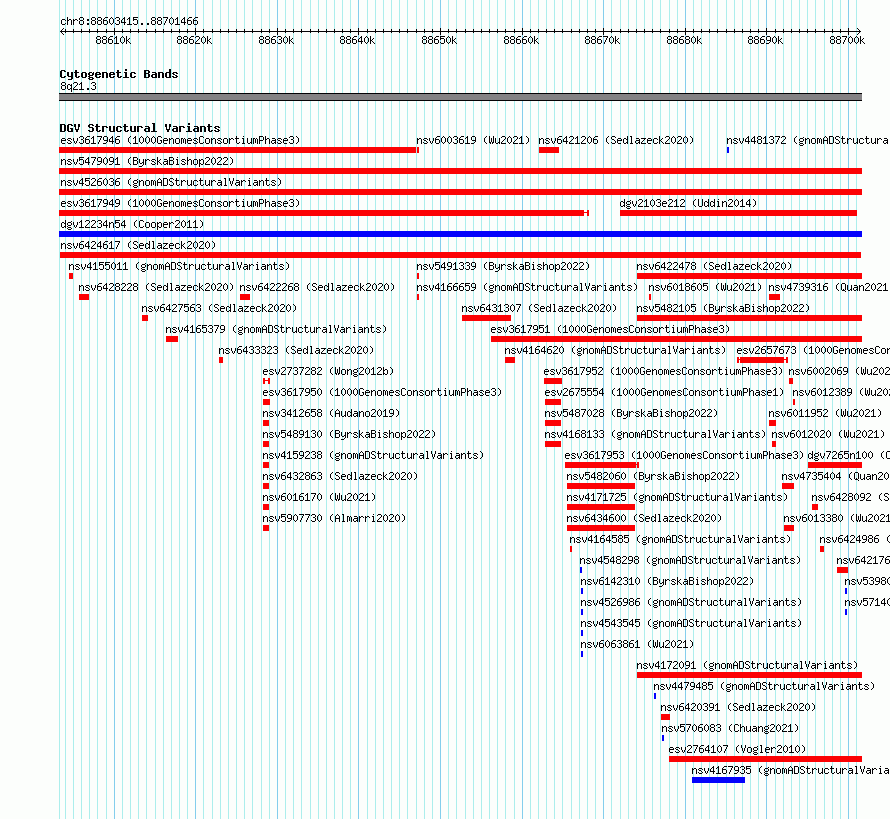Click nsv6011952 (Wu2021) label

(x=825, y=413)
